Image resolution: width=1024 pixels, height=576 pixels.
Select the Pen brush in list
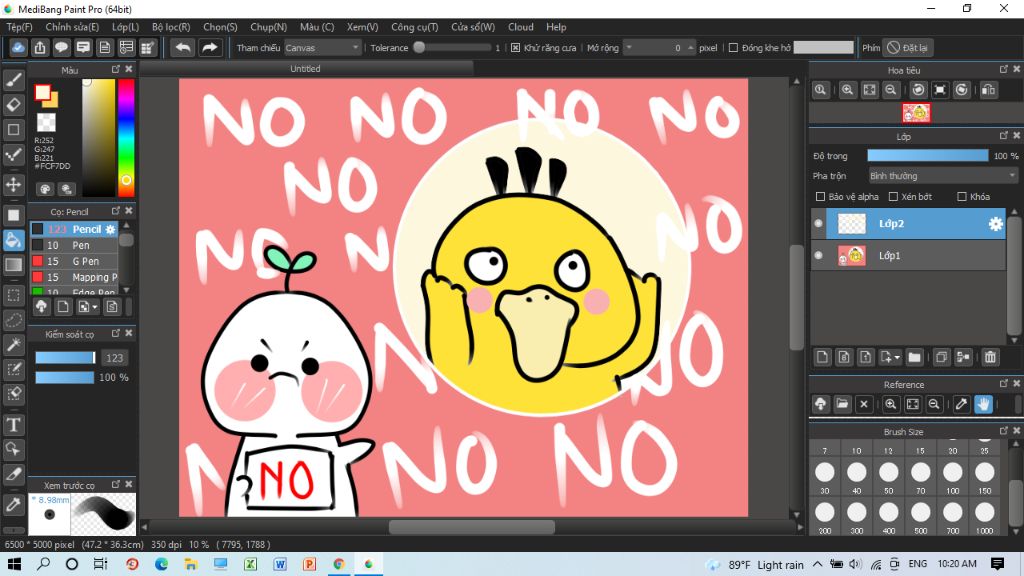pyautogui.click(x=74, y=246)
